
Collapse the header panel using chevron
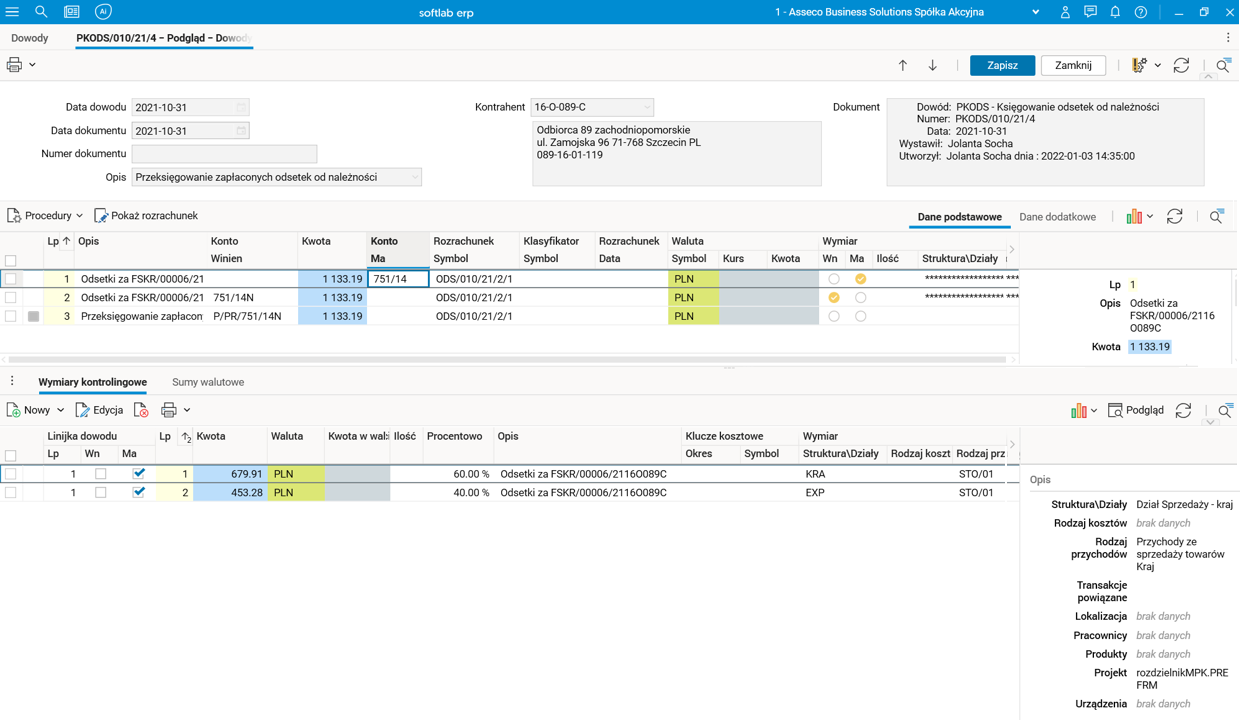coord(1208,77)
